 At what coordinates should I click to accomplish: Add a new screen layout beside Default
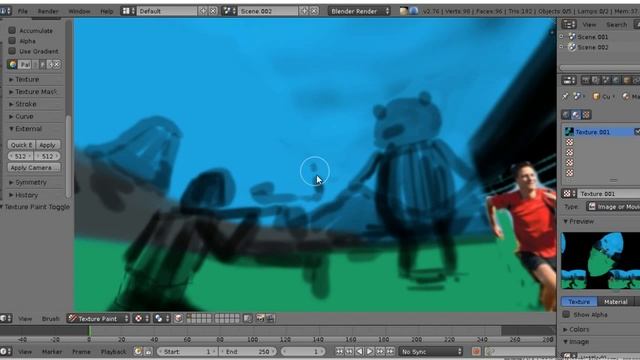pos(203,11)
